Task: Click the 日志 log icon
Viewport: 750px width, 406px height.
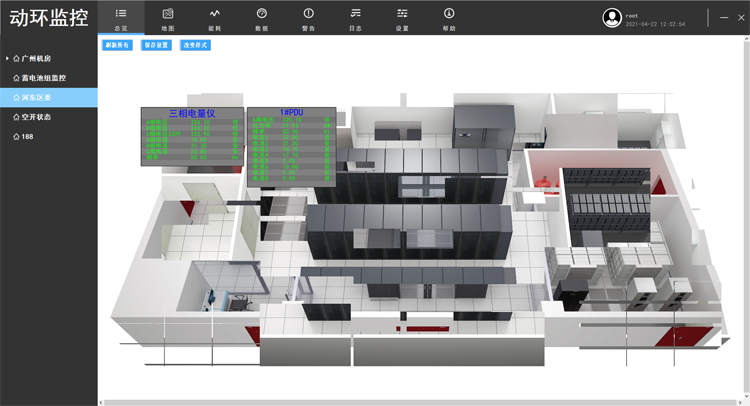Action: pyautogui.click(x=355, y=13)
